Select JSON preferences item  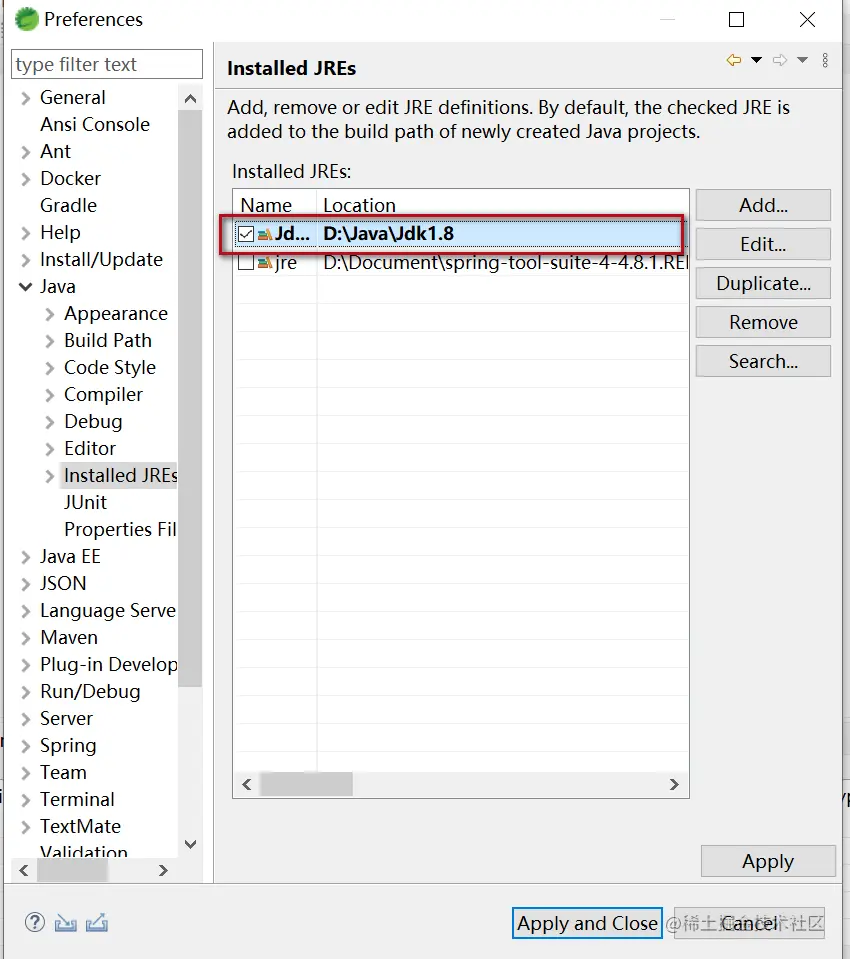(x=63, y=583)
